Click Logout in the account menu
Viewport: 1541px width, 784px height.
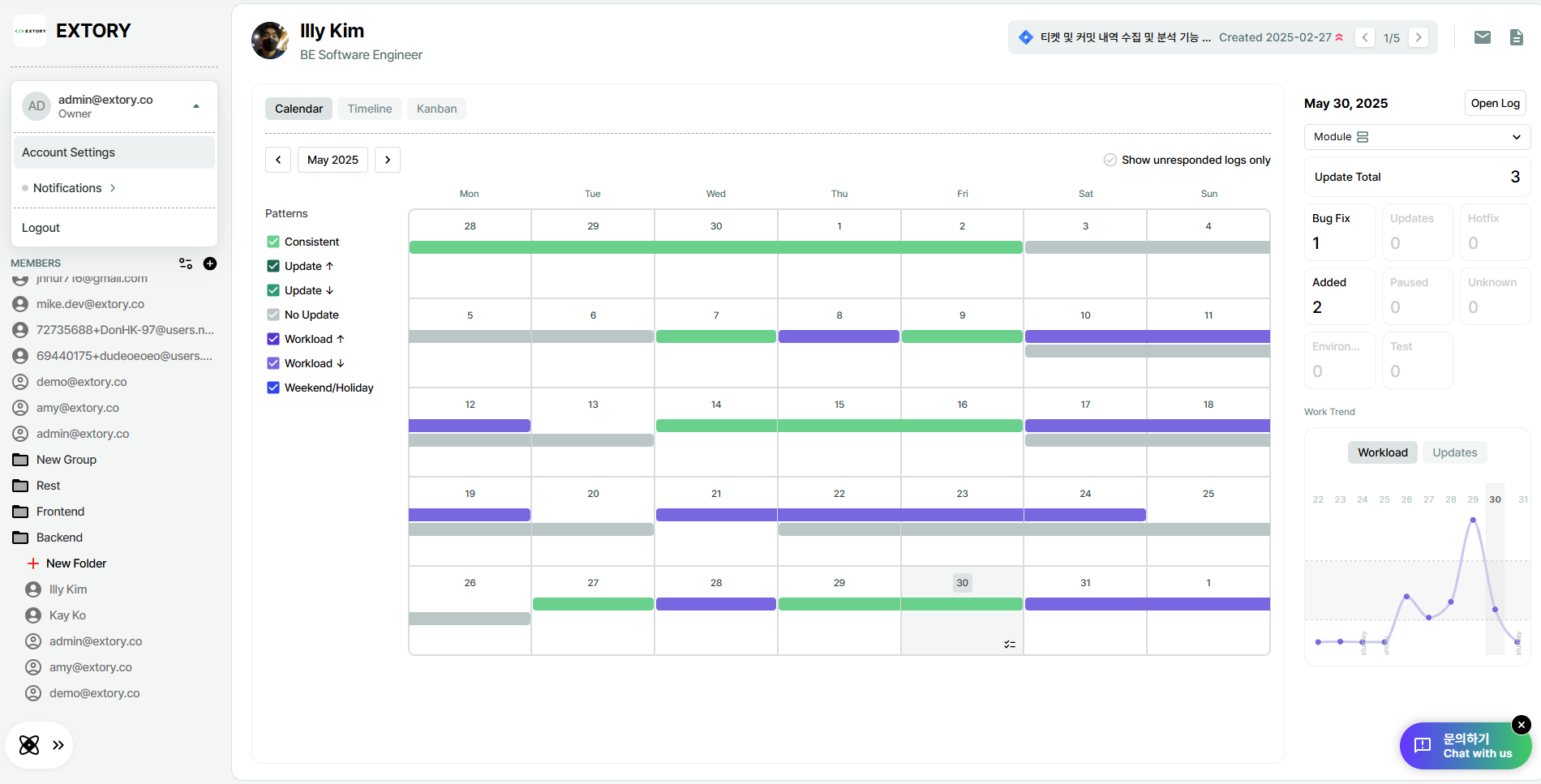pos(41,228)
